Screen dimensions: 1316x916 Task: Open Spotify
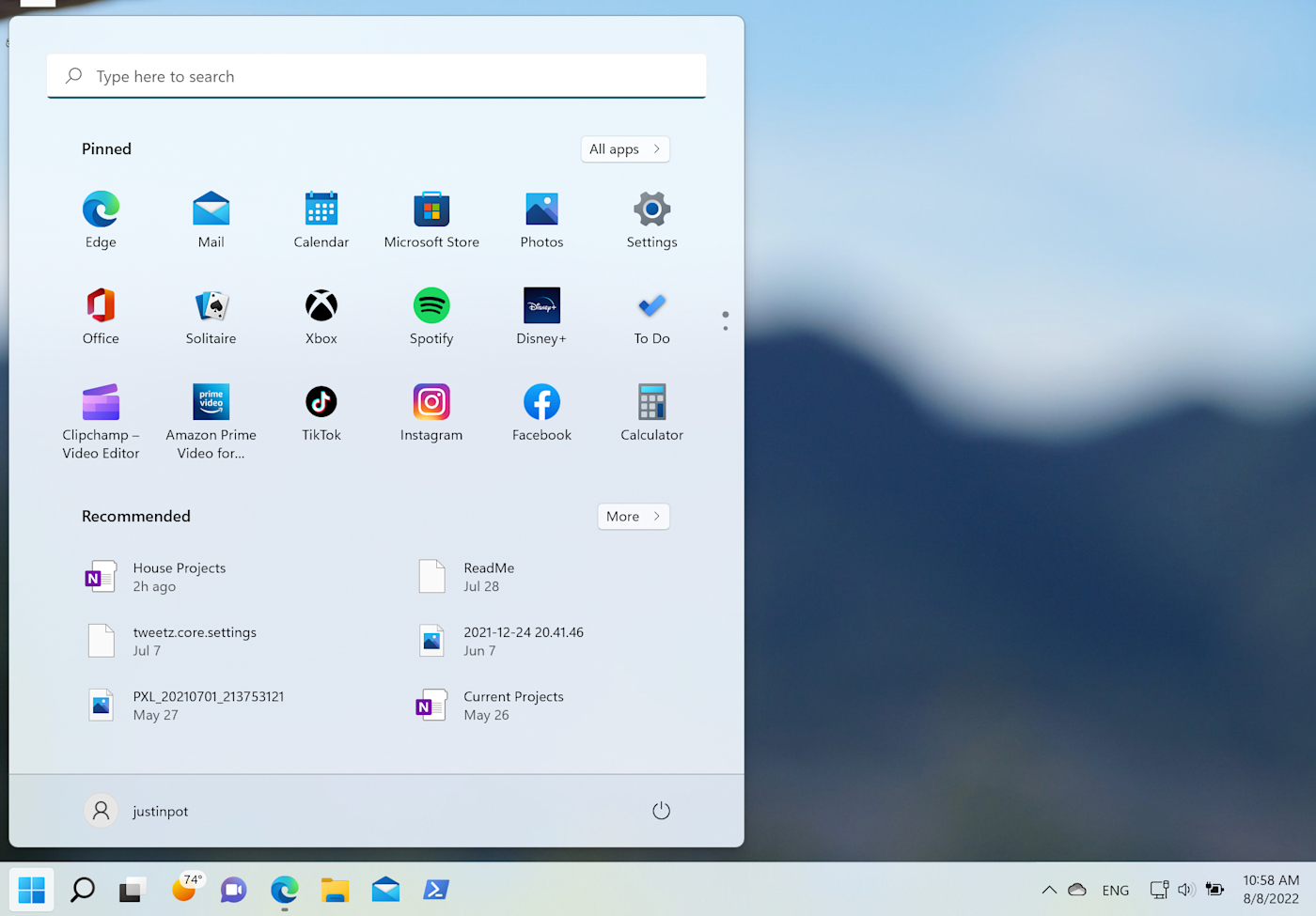point(431,317)
